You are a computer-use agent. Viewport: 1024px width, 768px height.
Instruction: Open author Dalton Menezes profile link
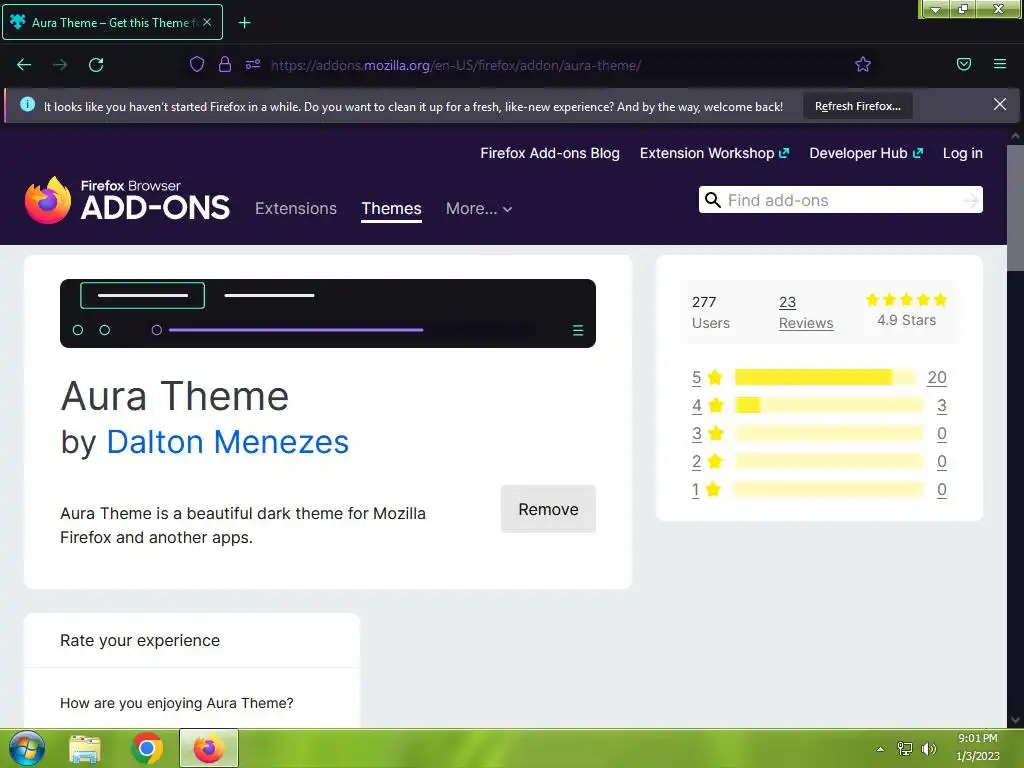pyautogui.click(x=227, y=442)
